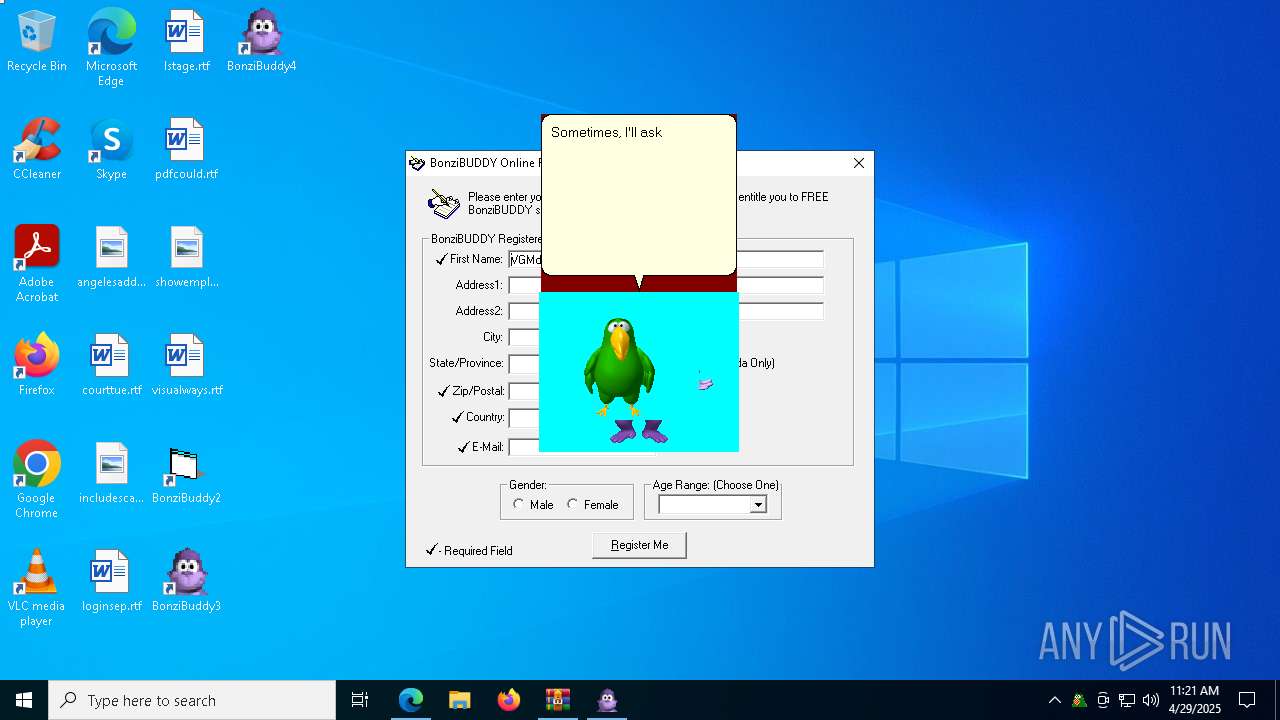Select the showempl image file
The height and width of the screenshot is (720, 1280).
click(186, 257)
